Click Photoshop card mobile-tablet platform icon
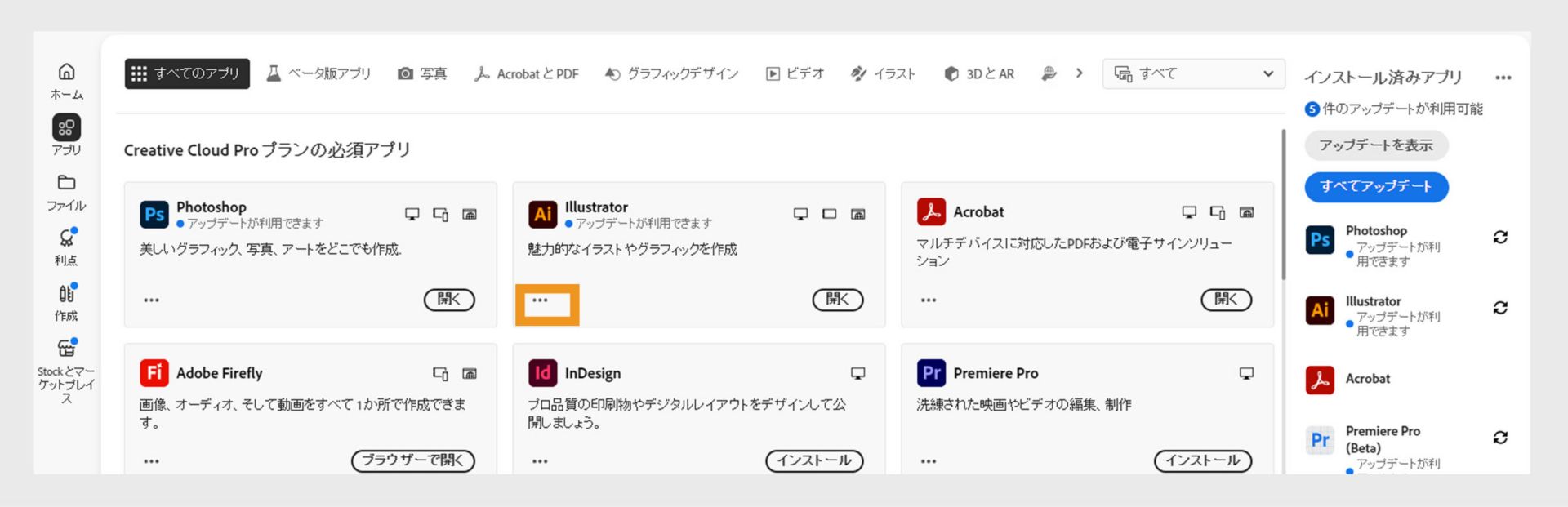The image size is (1568, 507). [441, 214]
